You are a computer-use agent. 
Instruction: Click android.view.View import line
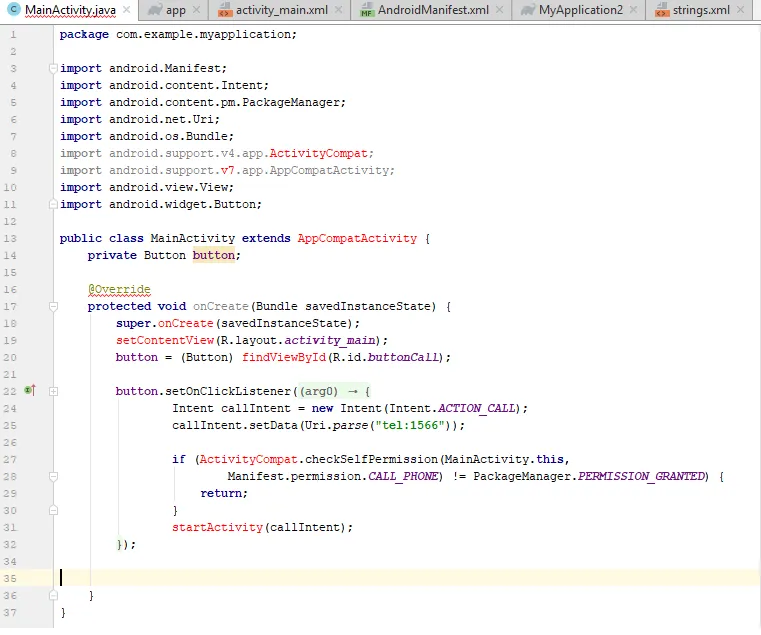[147, 187]
